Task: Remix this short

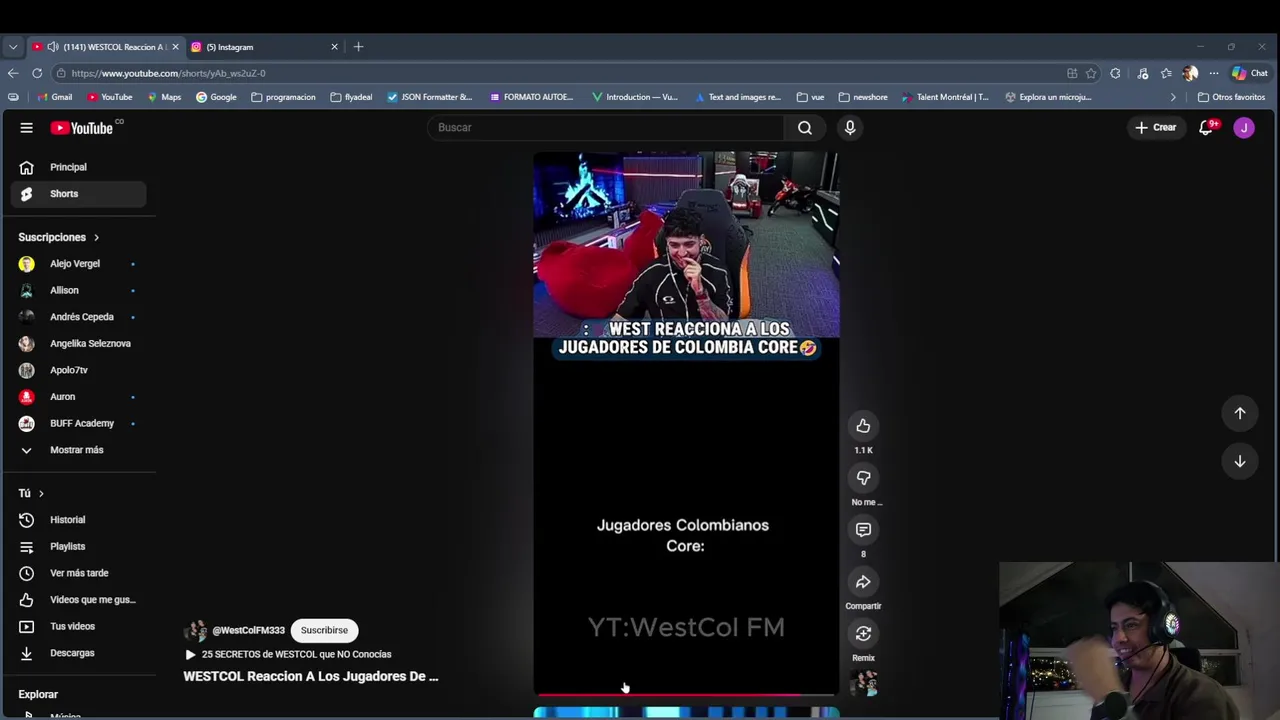Action: click(863, 634)
